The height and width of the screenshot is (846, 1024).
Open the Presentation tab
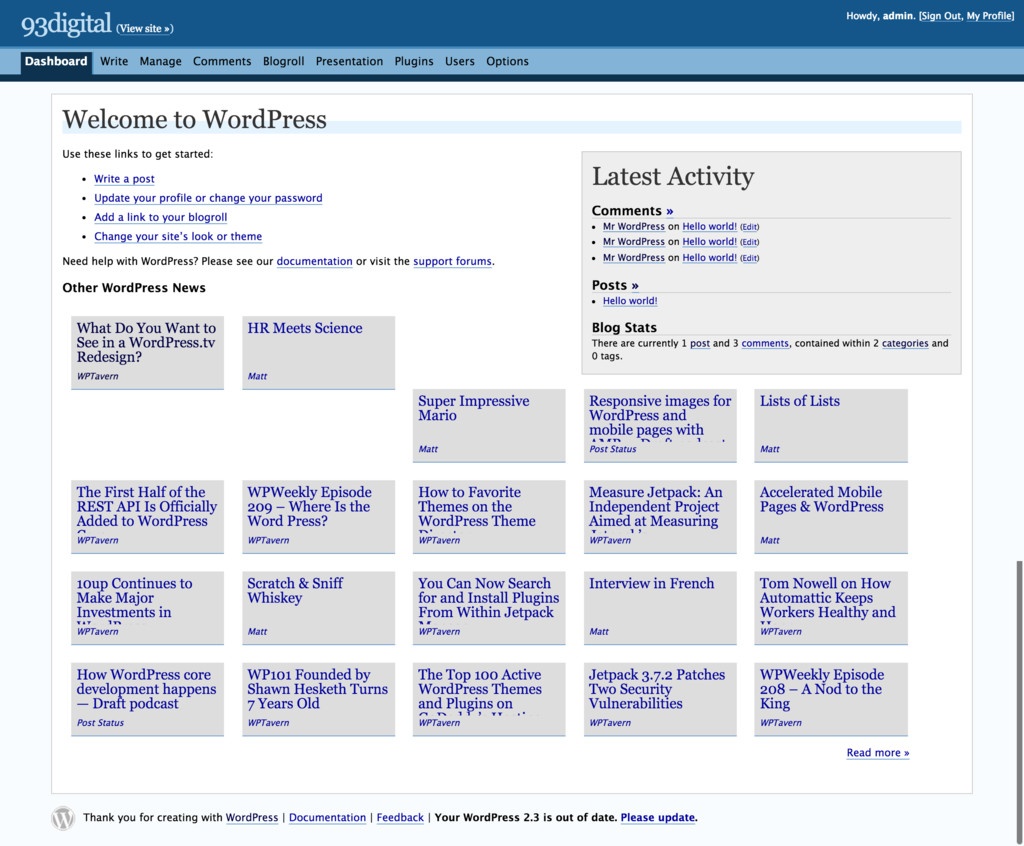coord(349,61)
